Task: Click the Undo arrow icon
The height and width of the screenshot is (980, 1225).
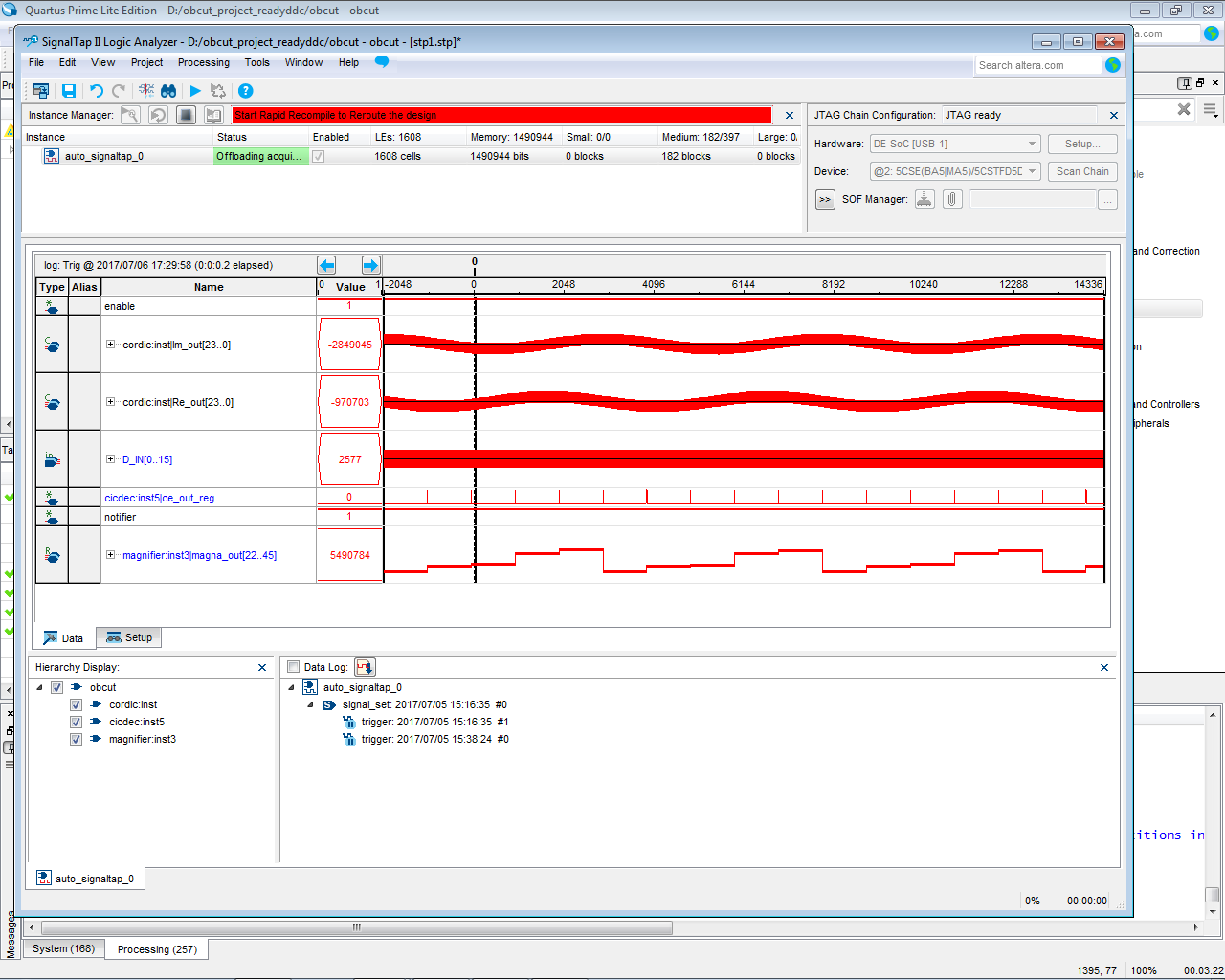Action: tap(96, 91)
